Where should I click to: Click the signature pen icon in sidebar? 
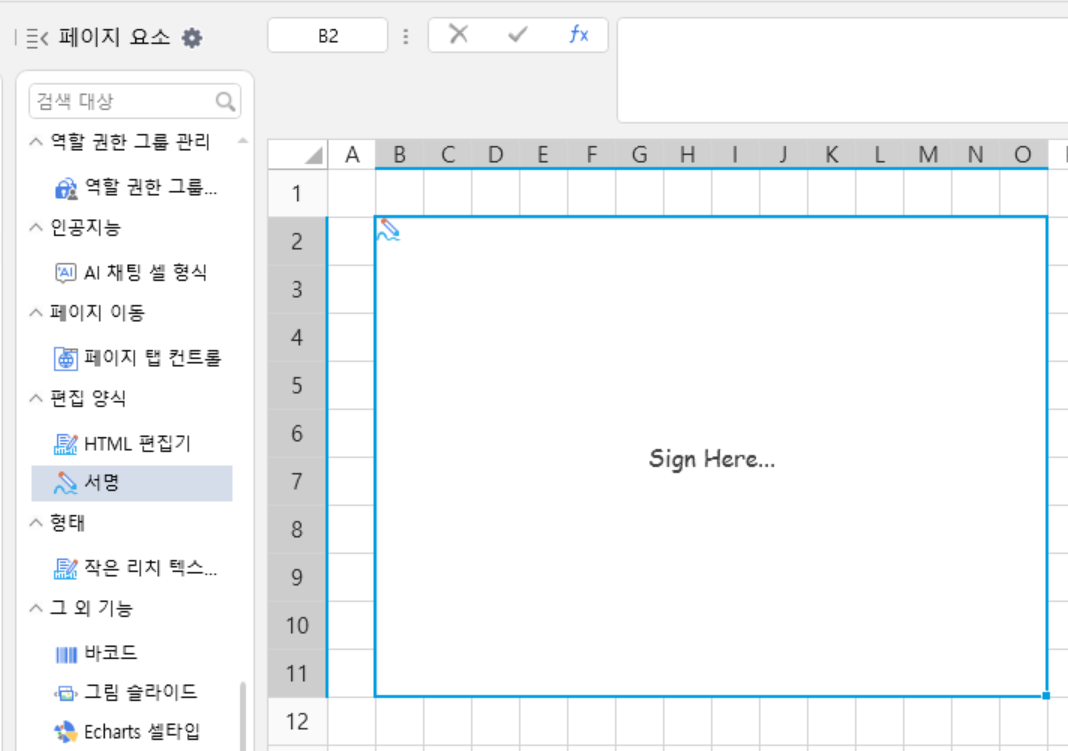tap(65, 483)
